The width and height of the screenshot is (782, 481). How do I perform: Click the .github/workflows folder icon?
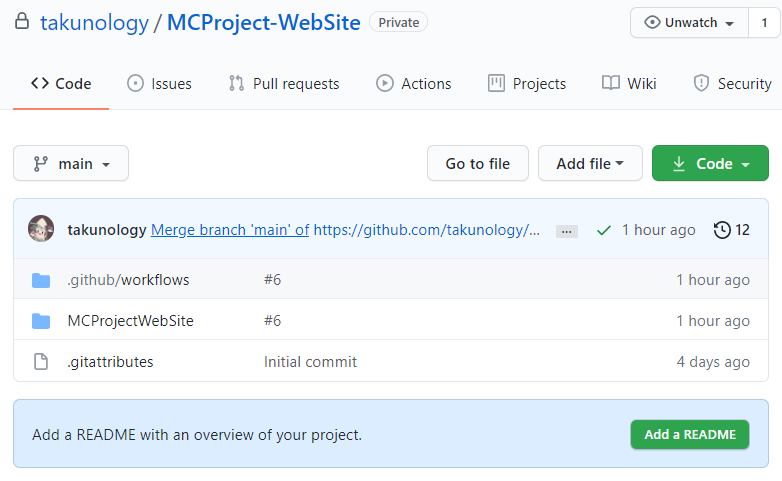pos(41,280)
